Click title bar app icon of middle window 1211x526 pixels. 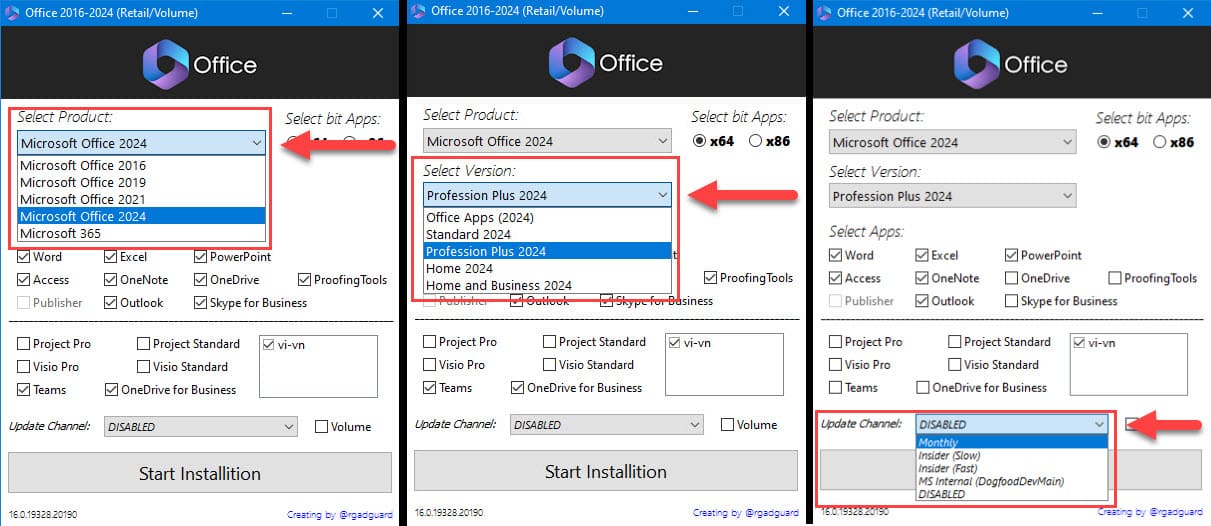click(x=418, y=13)
